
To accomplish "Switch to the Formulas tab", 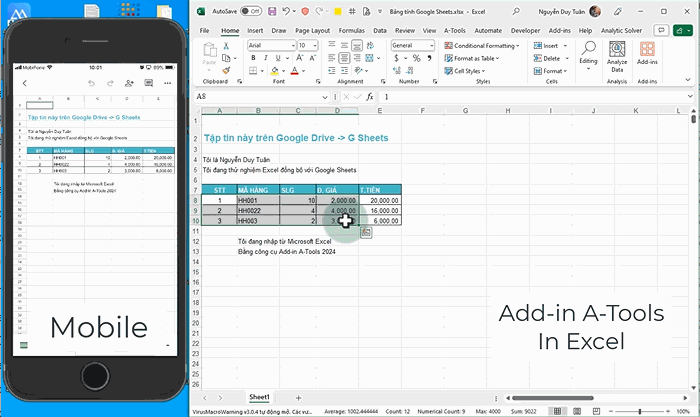I will coord(351,30).
